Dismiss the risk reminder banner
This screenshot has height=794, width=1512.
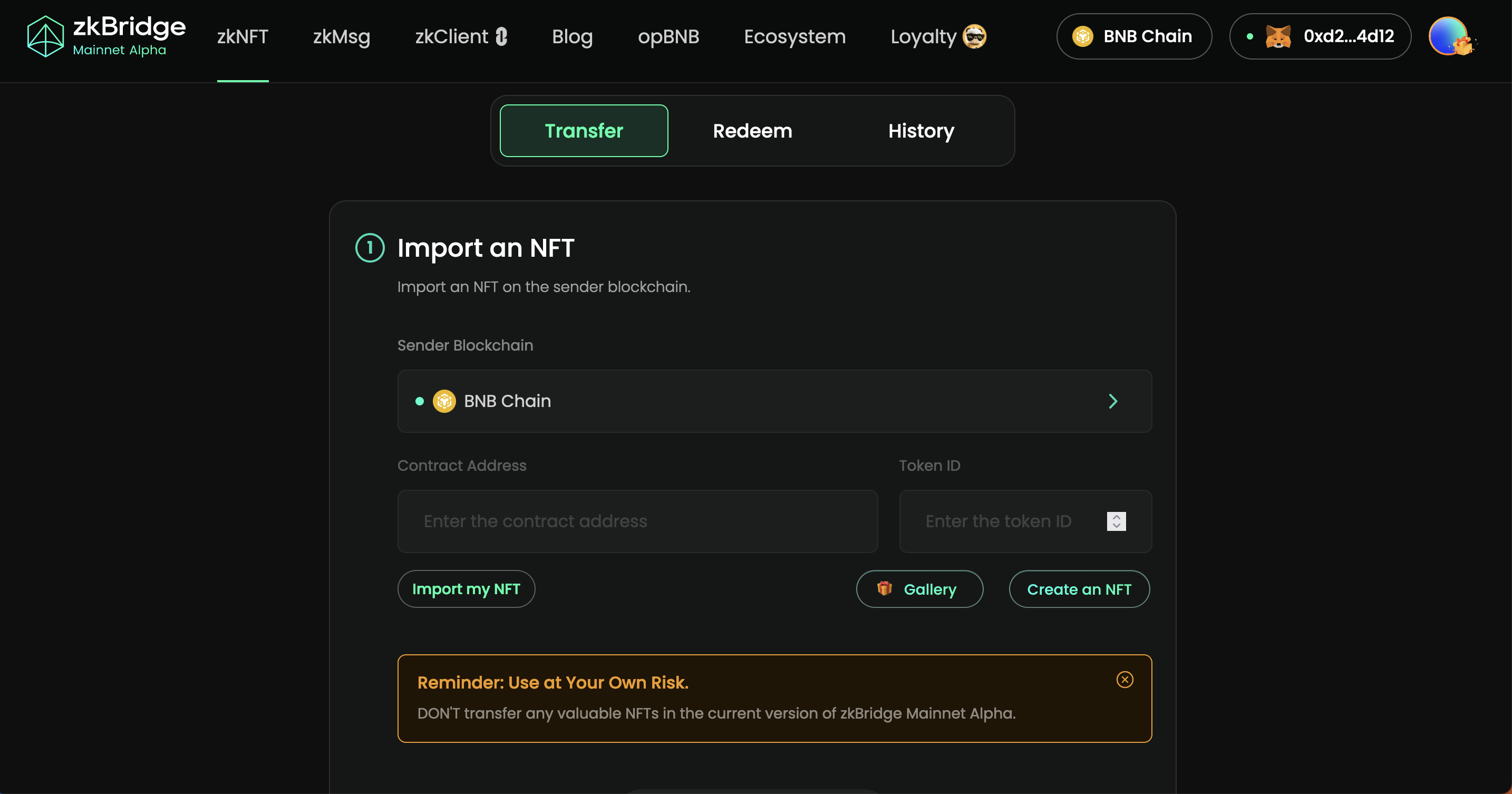point(1125,680)
